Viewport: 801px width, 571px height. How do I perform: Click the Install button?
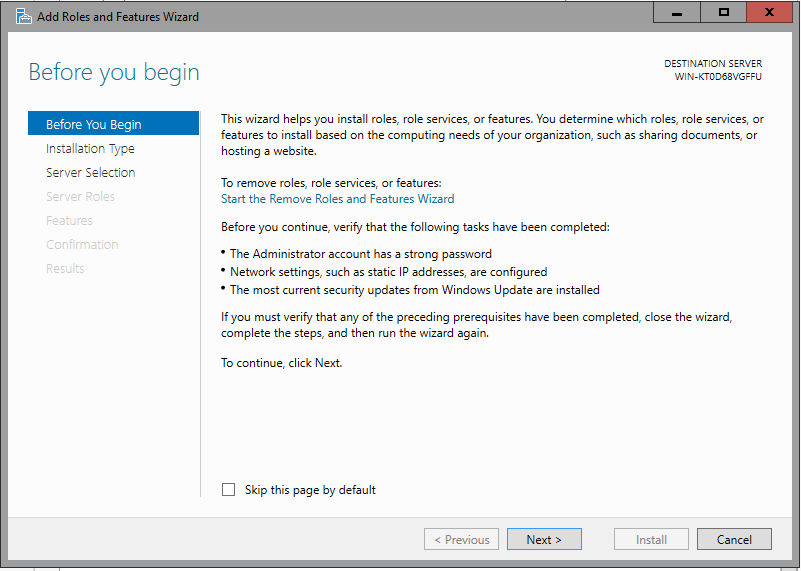(x=651, y=540)
